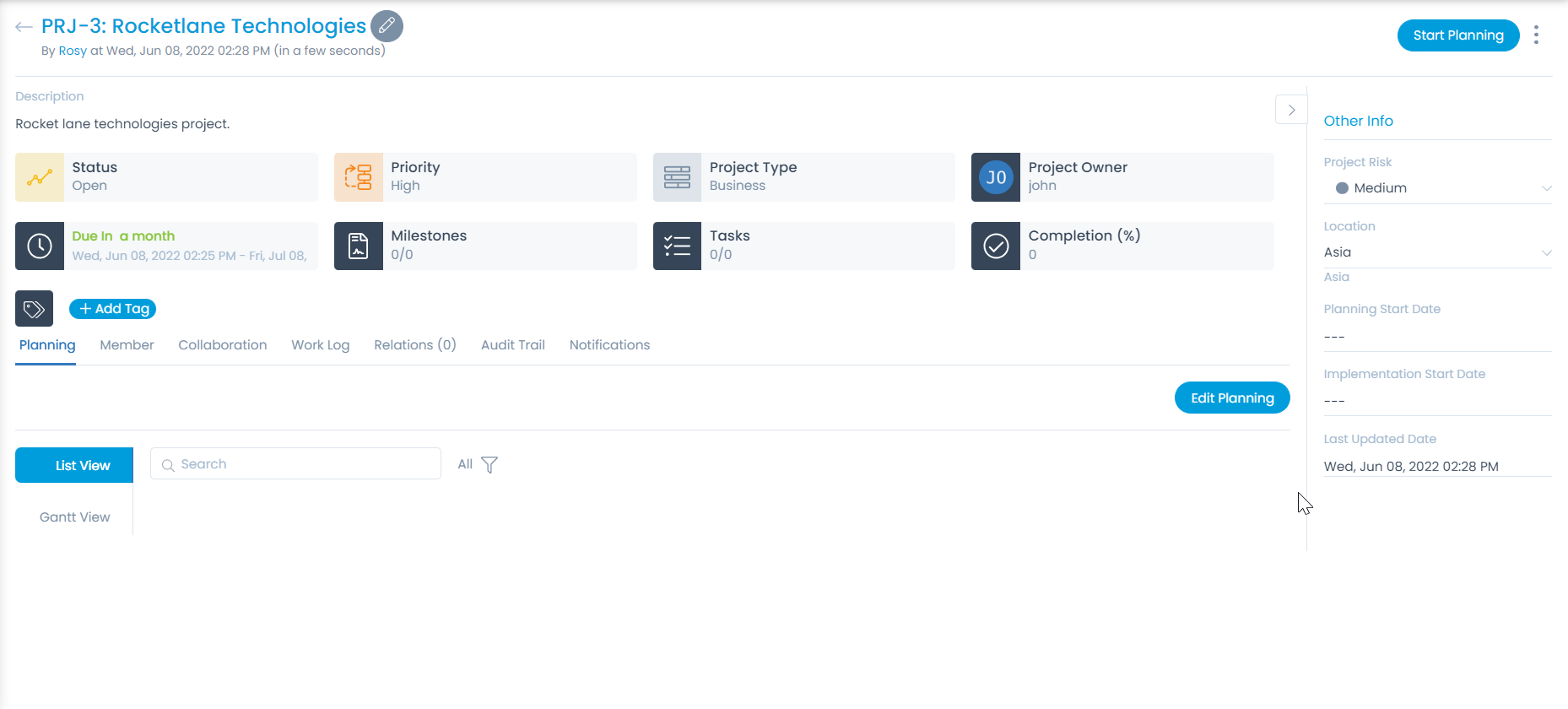Collapse the Other Info side panel chevron
Image resolution: width=1568 pixels, height=709 pixels.
(x=1291, y=110)
